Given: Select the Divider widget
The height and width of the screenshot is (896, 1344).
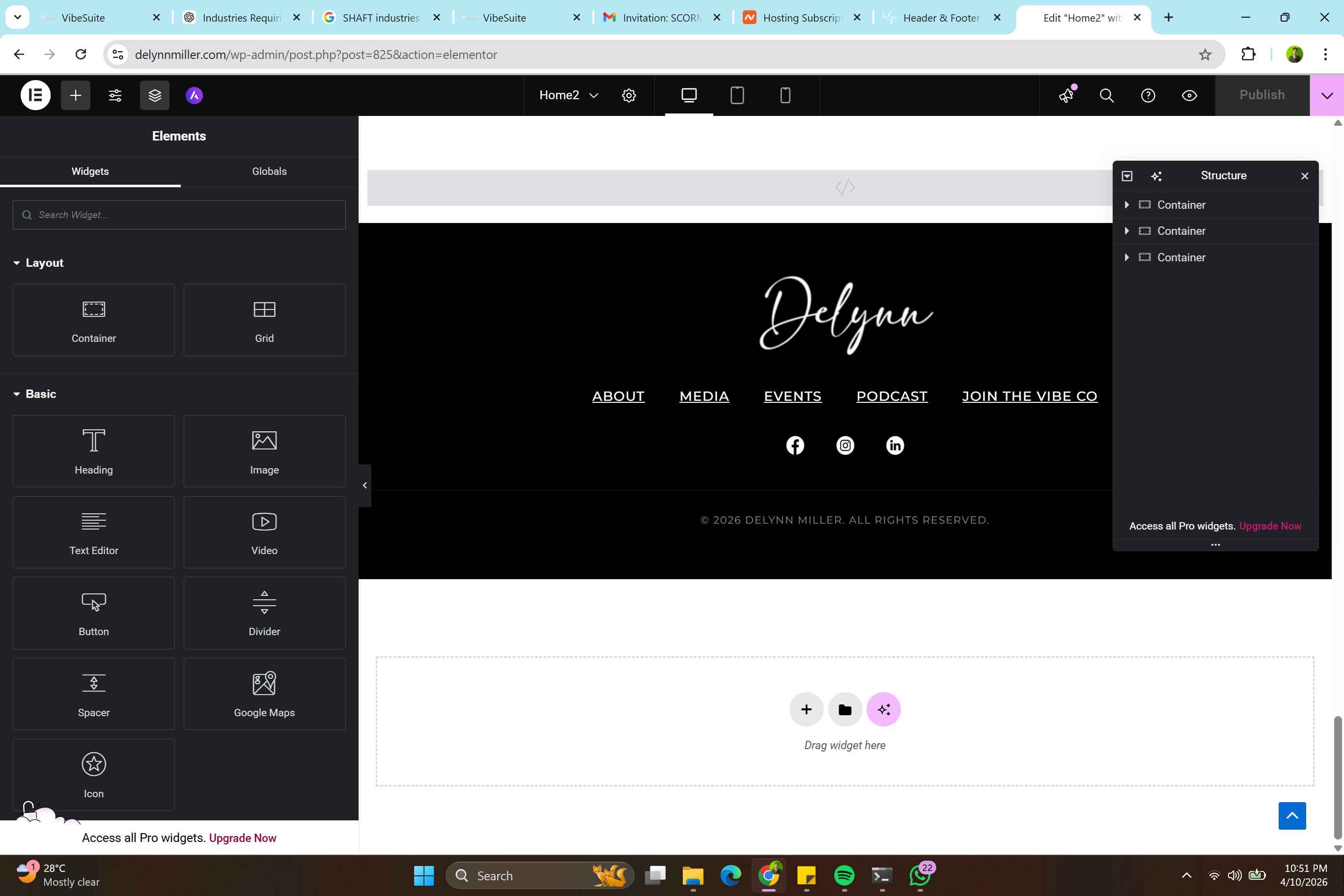Looking at the screenshot, I should [x=265, y=613].
